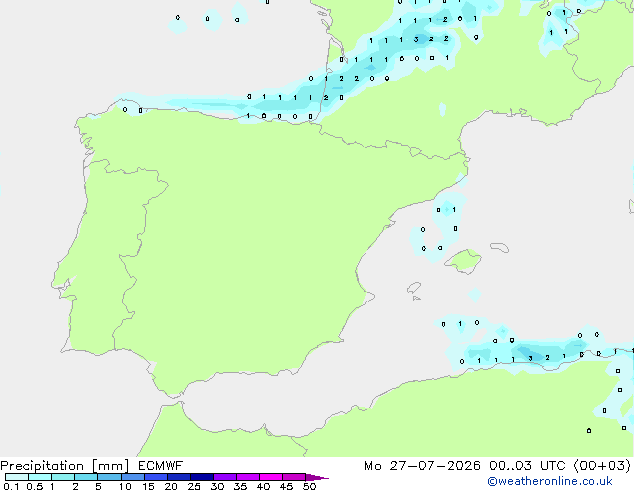
Task: Click the 25–30 mm navy swatch
Action: coord(202,477)
